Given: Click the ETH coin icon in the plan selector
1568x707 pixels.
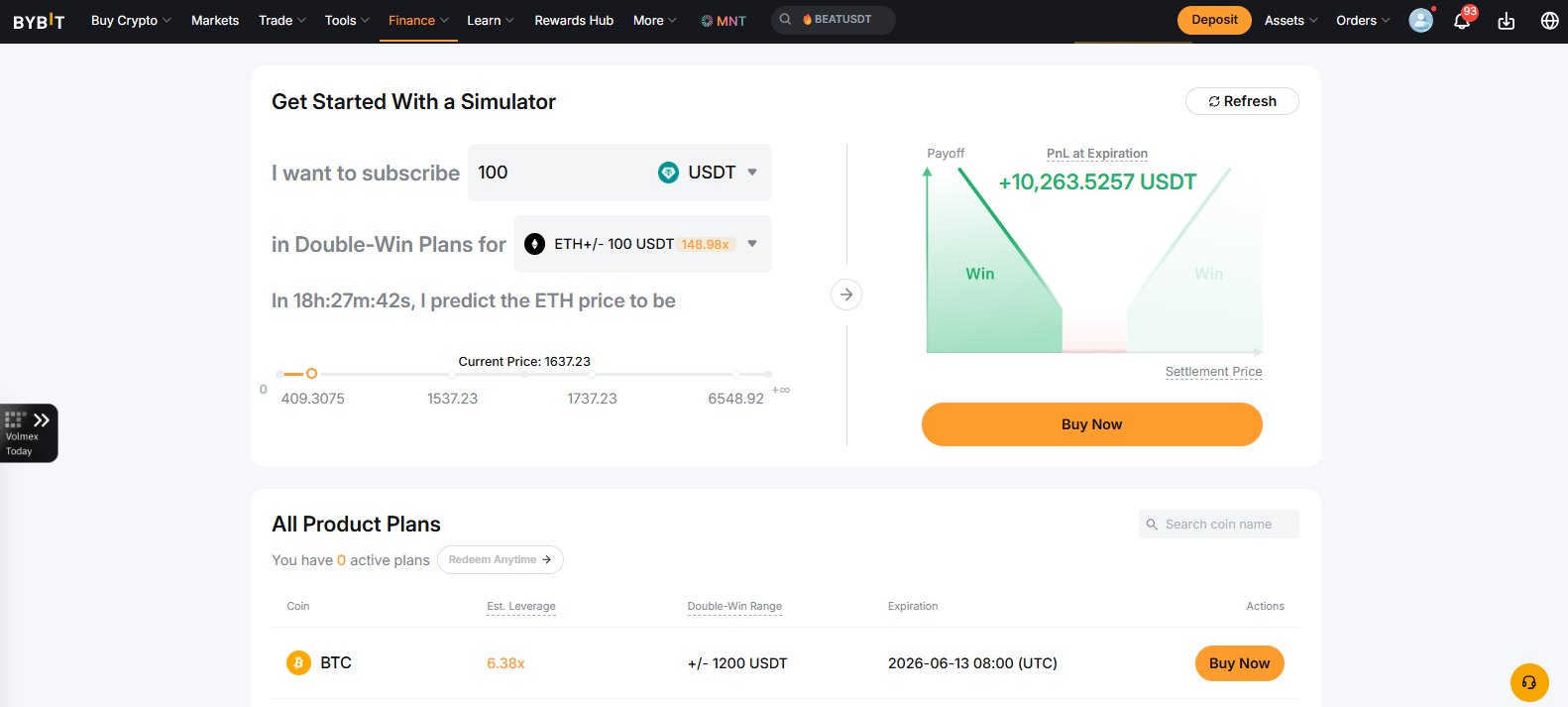Looking at the screenshot, I should pos(534,244).
